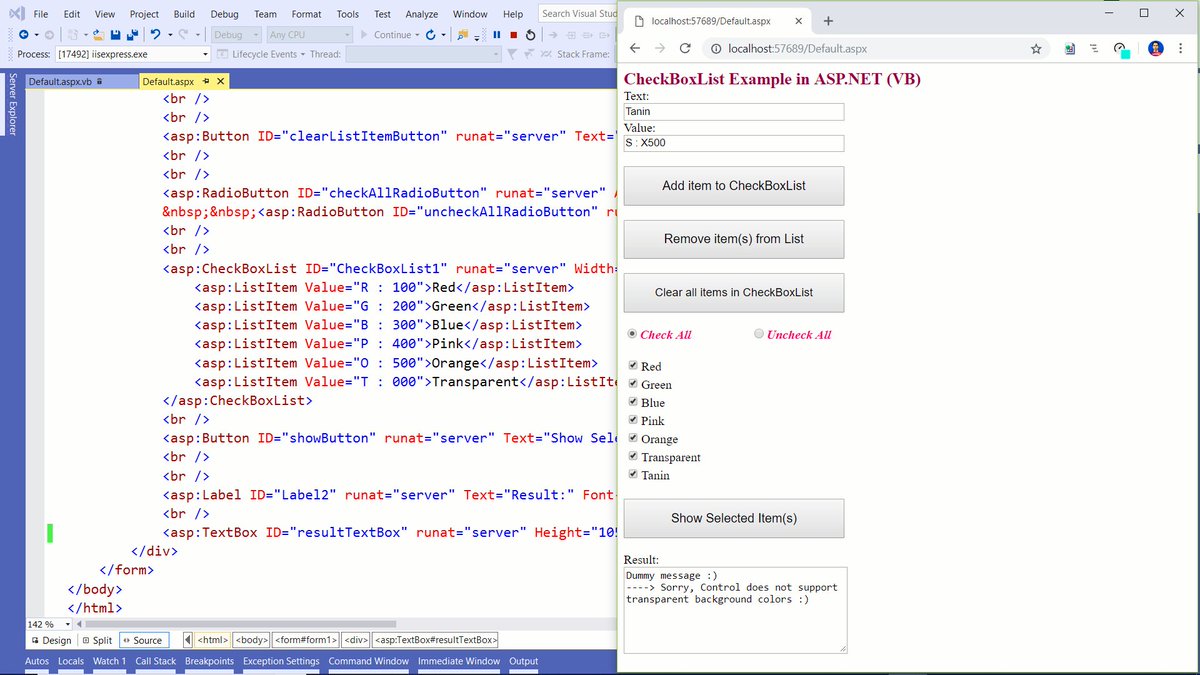Switch to Design view tab
Viewport: 1200px width, 675px height.
pos(51,640)
